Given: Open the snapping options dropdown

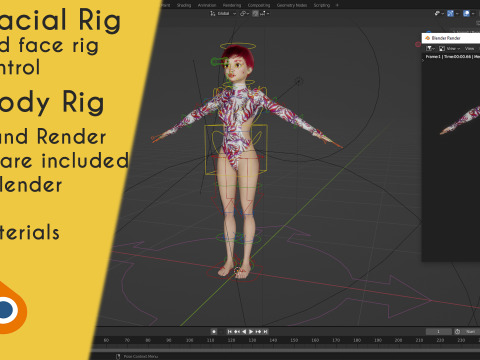Looking at the screenshot, I should coord(265,14).
